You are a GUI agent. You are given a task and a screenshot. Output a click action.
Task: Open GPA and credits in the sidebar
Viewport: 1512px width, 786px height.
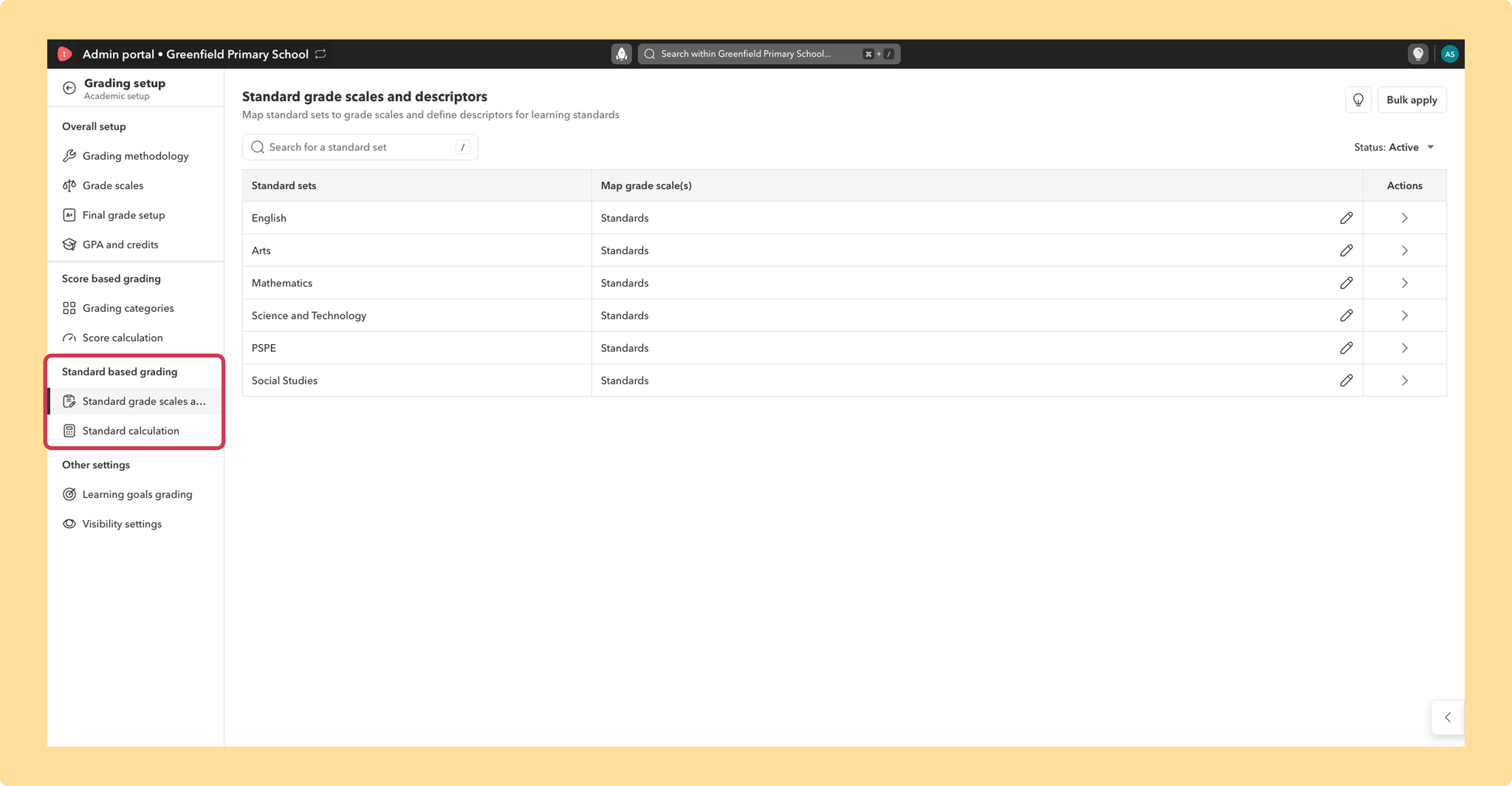[135, 244]
